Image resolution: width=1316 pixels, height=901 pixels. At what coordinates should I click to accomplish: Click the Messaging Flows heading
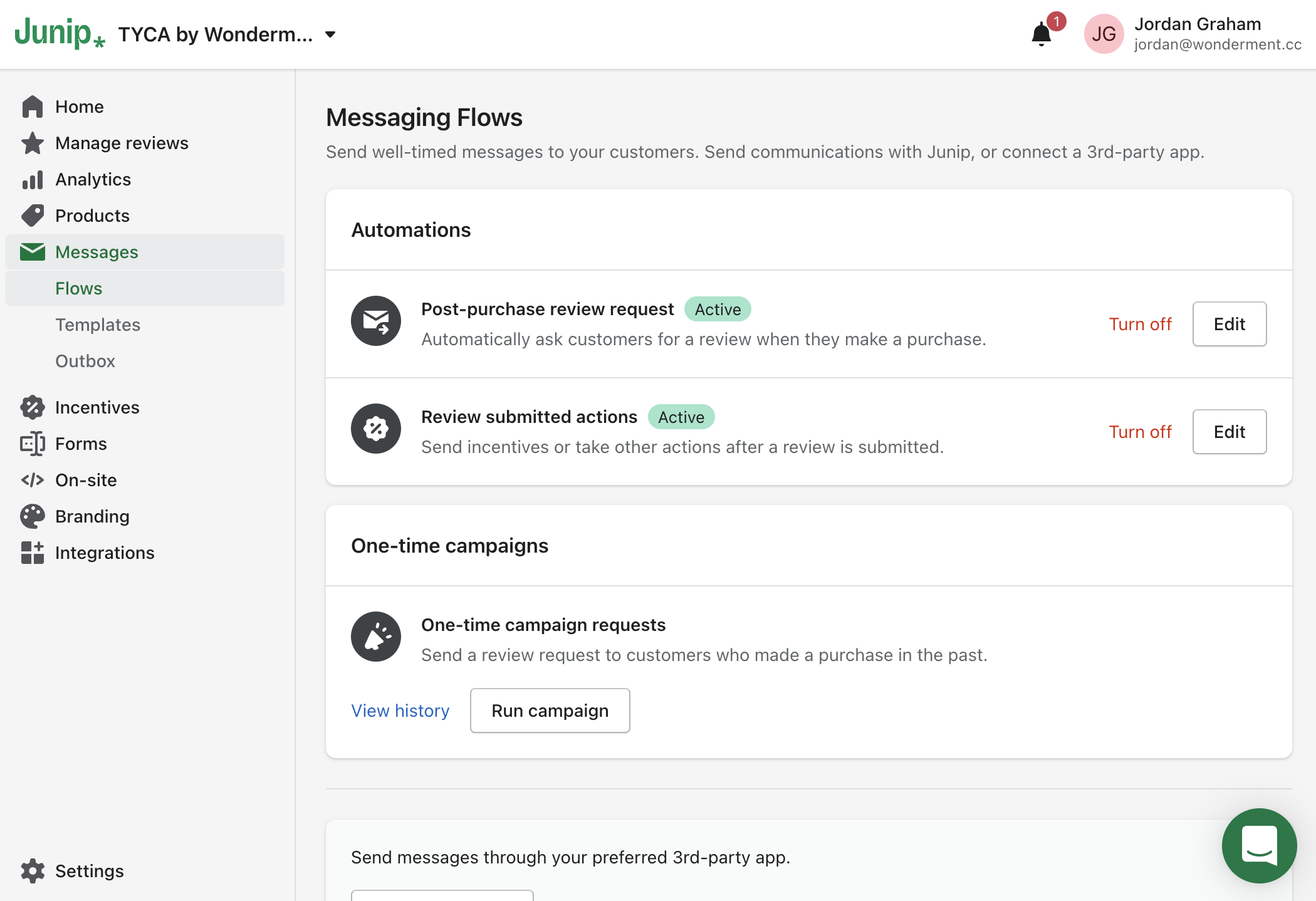click(x=424, y=117)
